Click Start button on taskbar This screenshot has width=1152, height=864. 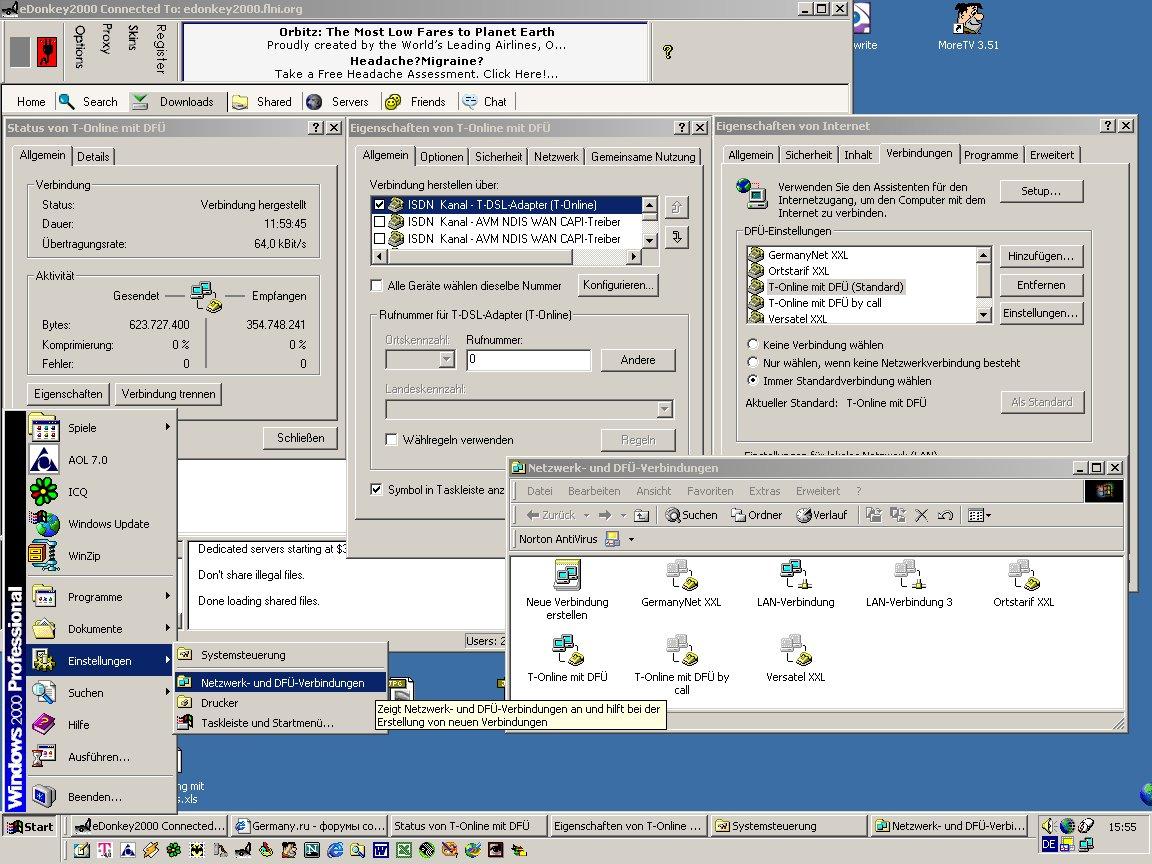[x=30, y=827]
